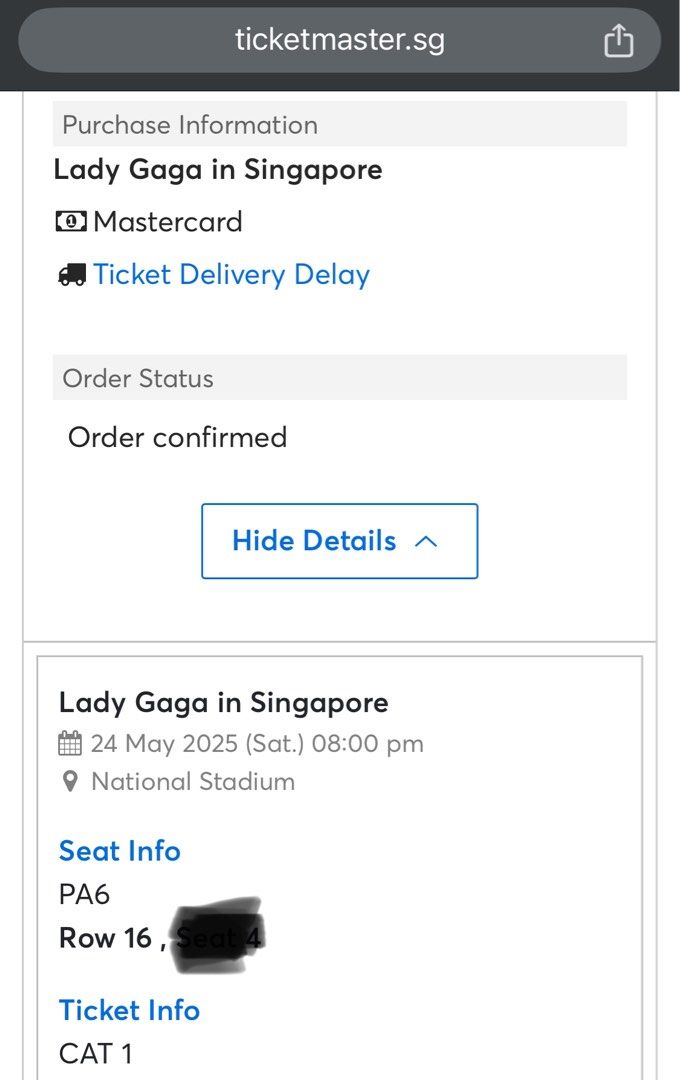The height and width of the screenshot is (1080, 680).
Task: Click the upward chevron inside Hide Details
Action: (425, 541)
